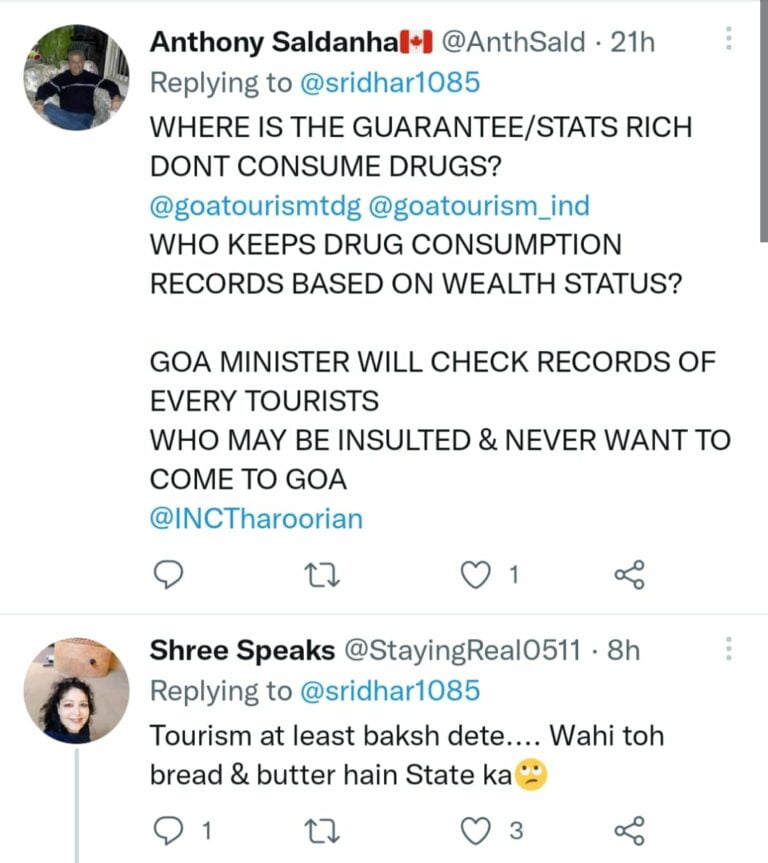
Task: Share Anthony Saldanha's tweet
Action: coord(629,574)
